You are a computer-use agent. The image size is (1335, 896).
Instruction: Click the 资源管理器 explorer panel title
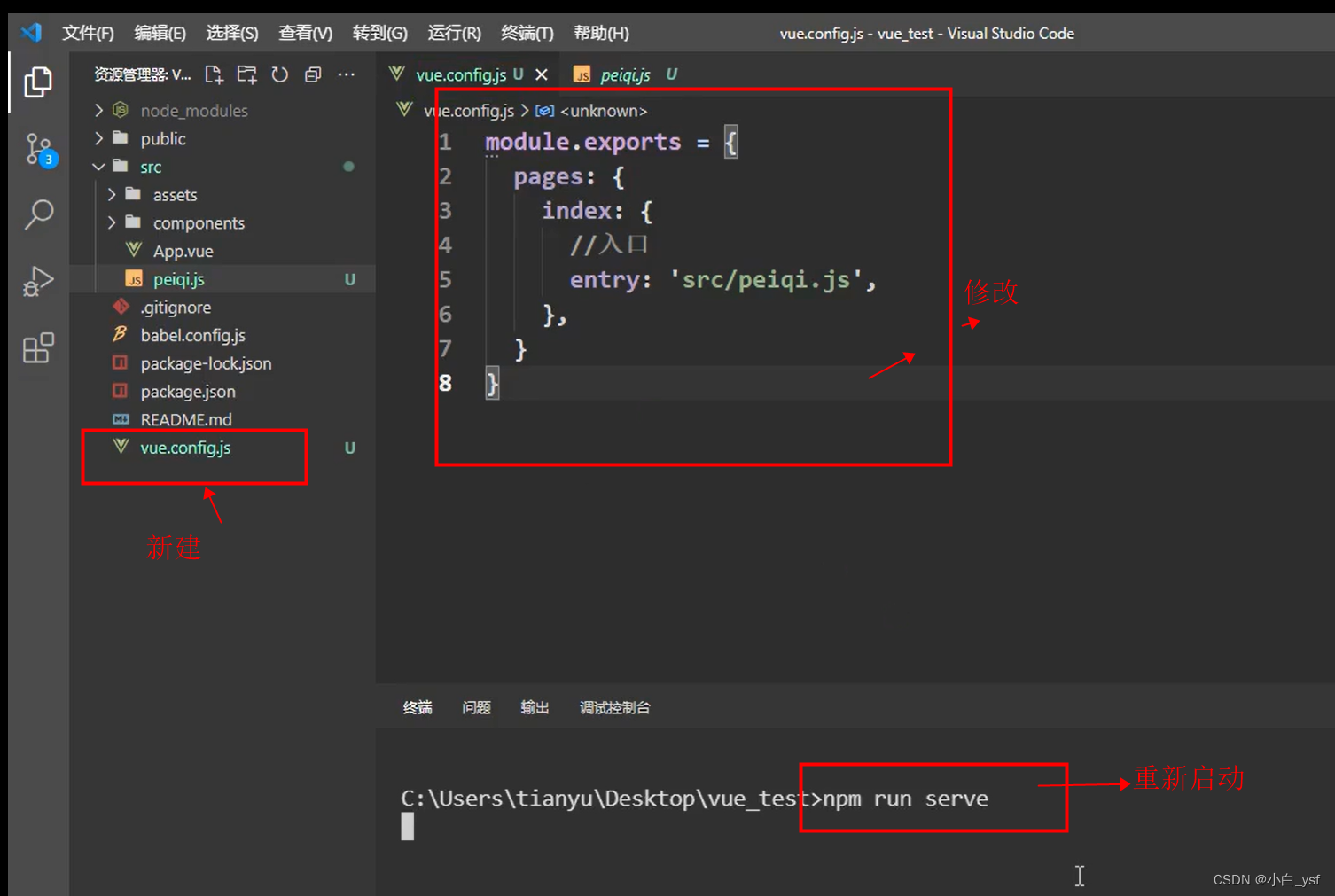[x=143, y=74]
